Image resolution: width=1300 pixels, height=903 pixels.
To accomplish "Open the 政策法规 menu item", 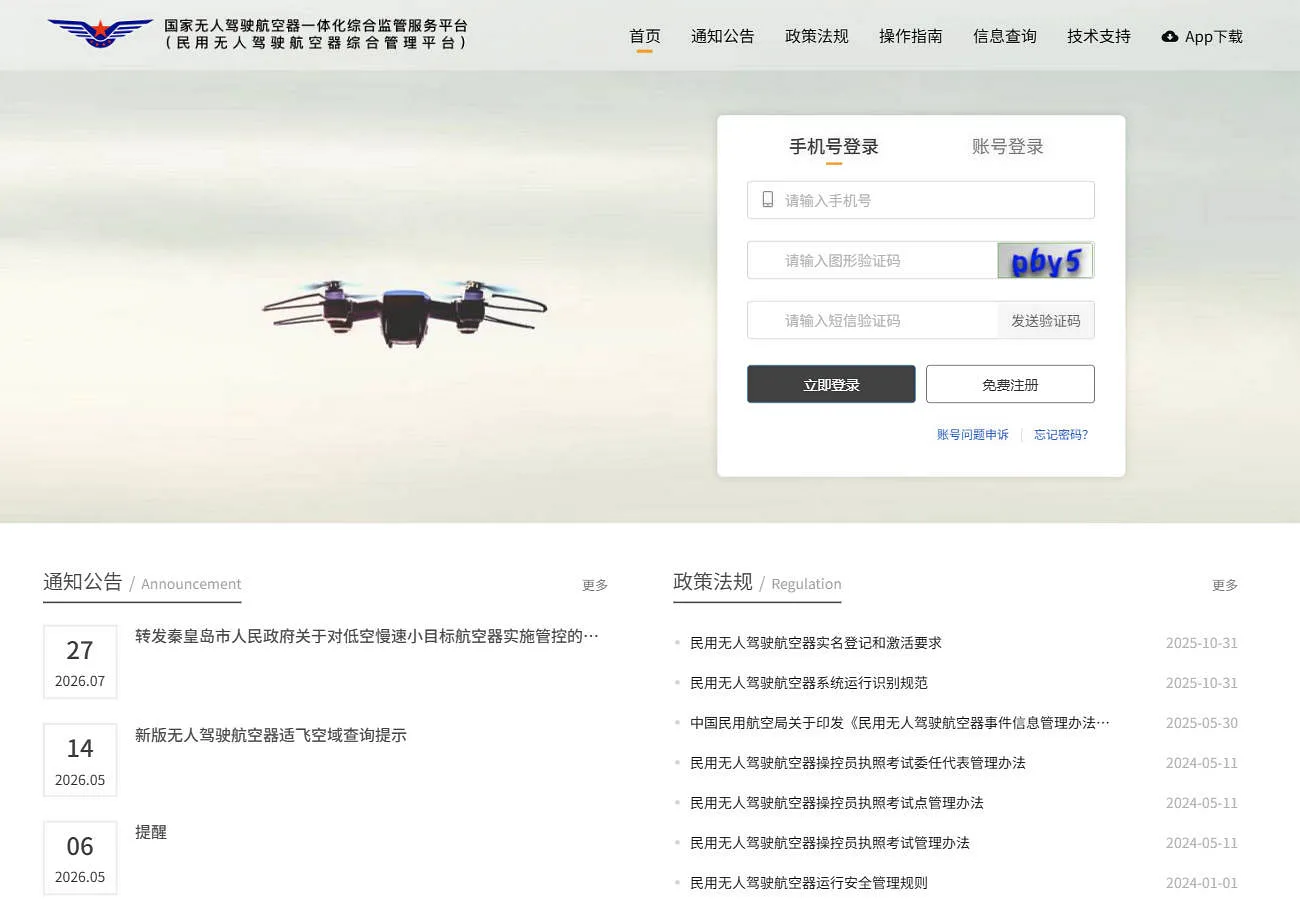I will pos(817,36).
